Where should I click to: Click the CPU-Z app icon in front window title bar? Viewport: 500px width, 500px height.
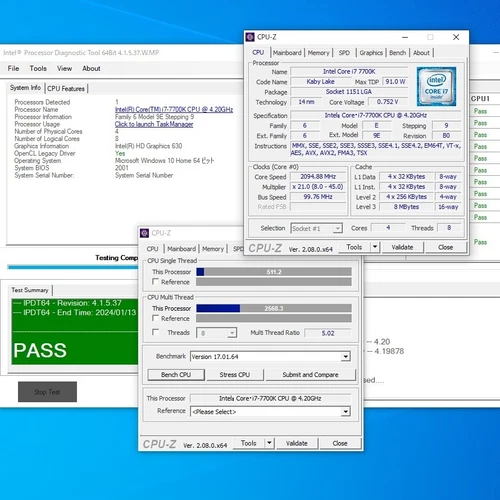250,37
